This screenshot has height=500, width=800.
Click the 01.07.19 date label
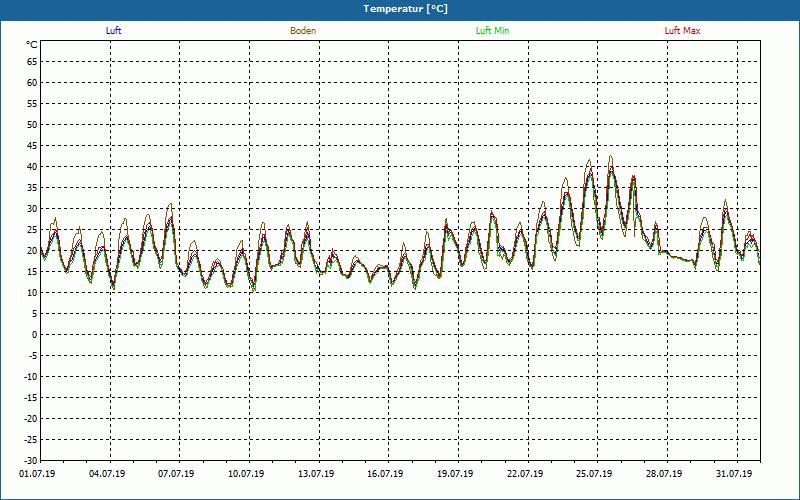37,474
